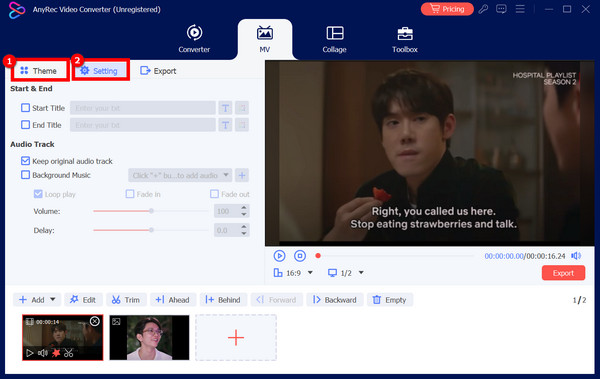The width and height of the screenshot is (600, 379).
Task: Open the 16:9 aspect ratio dropdown
Action: [x=293, y=273]
